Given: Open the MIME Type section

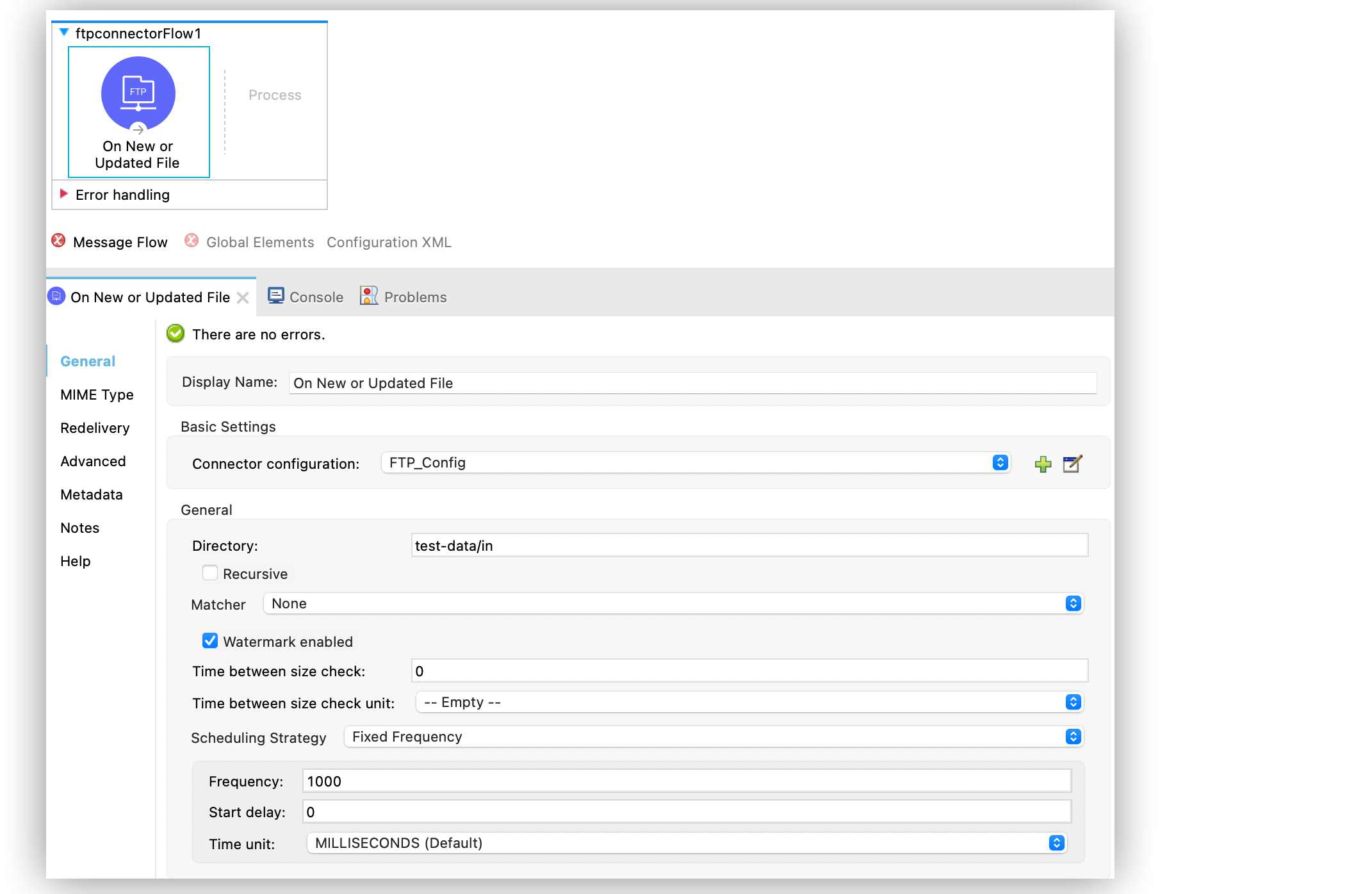Looking at the screenshot, I should [x=97, y=394].
